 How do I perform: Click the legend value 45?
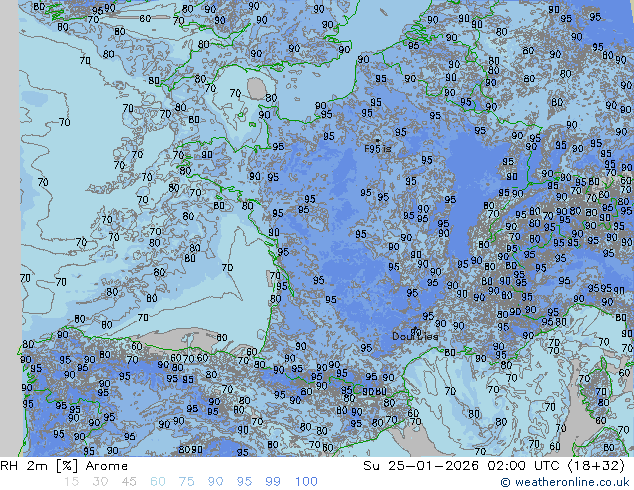(129, 482)
